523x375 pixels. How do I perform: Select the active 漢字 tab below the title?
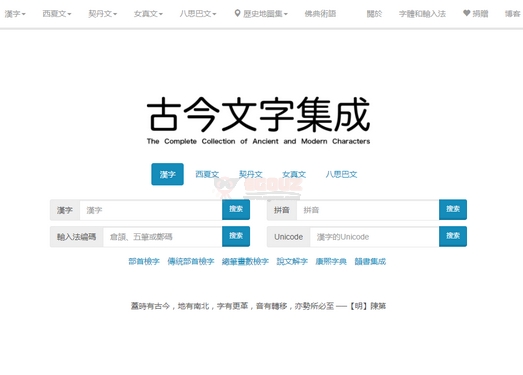pyautogui.click(x=167, y=174)
